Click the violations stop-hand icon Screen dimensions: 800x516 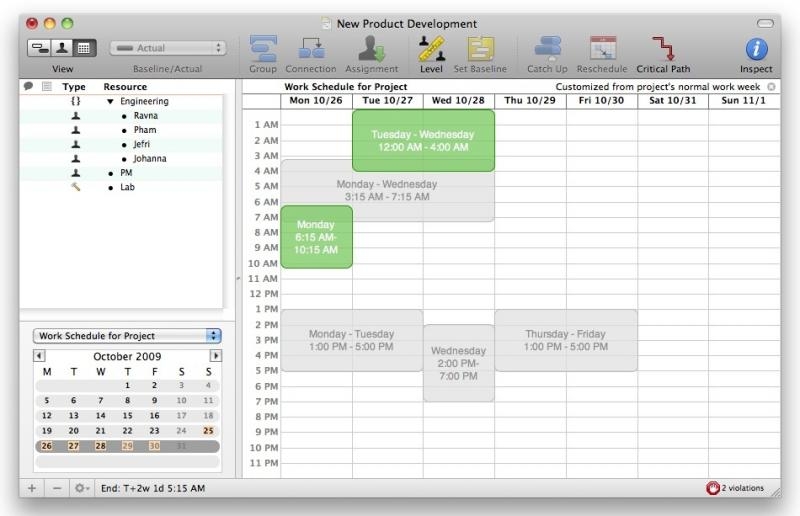(x=713, y=488)
